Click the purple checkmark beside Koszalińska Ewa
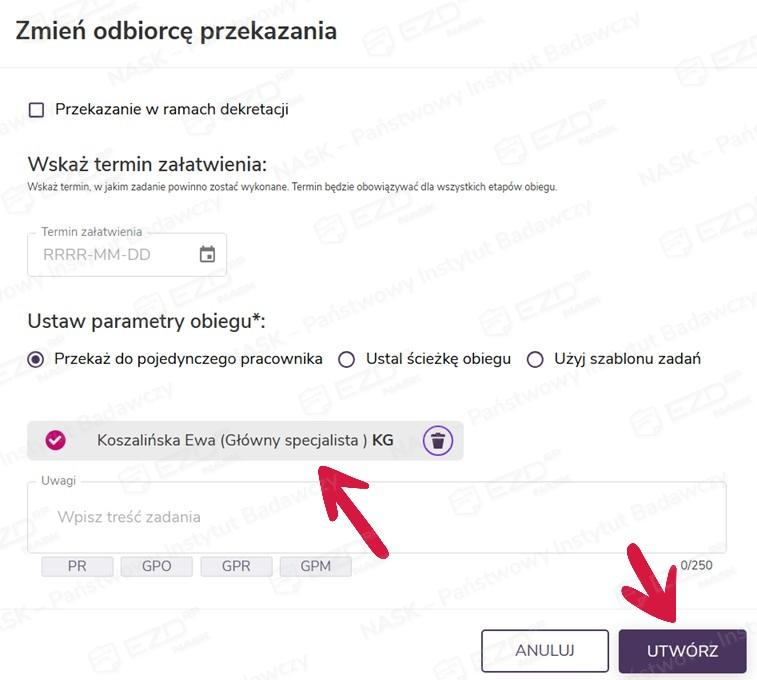Image resolution: width=757 pixels, height=680 pixels. (56, 440)
